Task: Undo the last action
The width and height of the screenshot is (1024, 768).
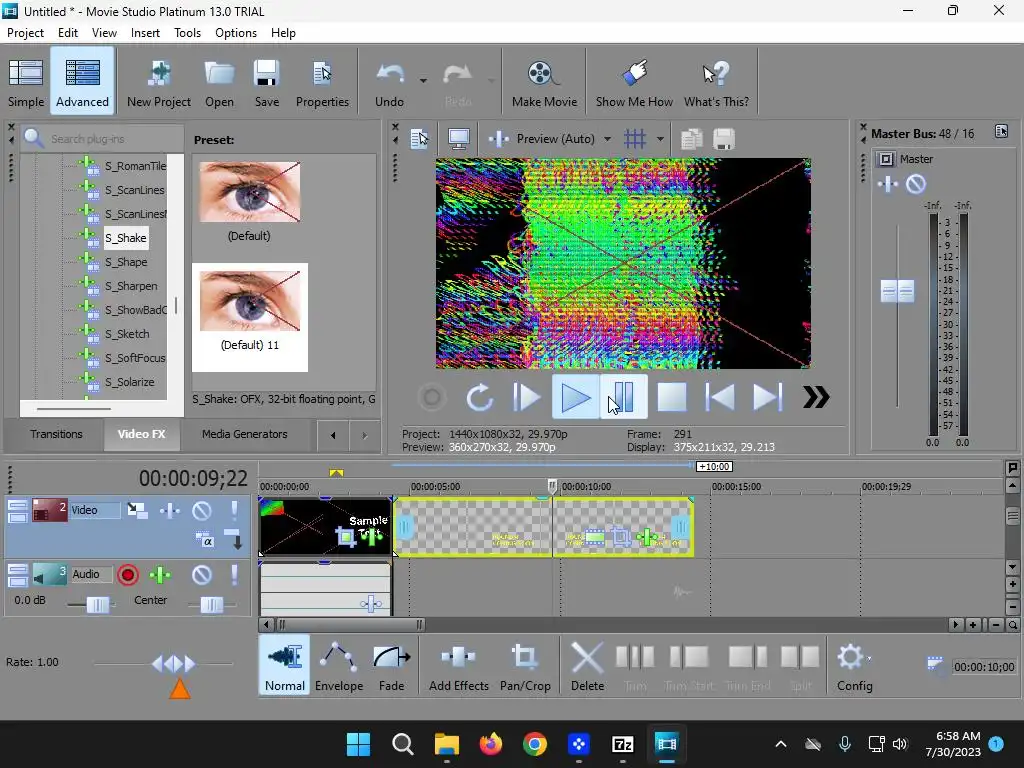Action: click(x=389, y=82)
